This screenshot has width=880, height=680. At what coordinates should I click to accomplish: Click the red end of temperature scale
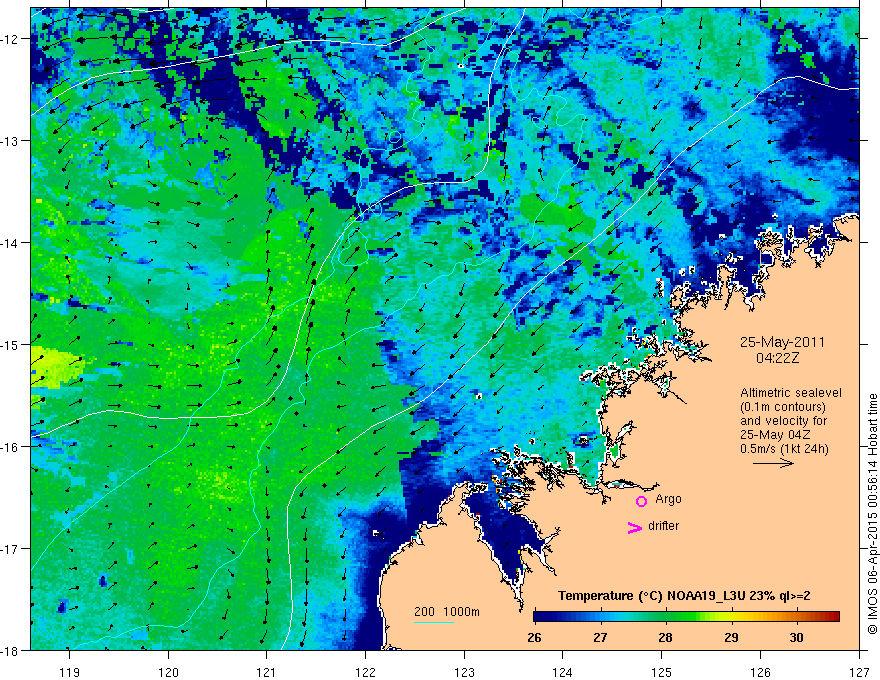coord(835,617)
